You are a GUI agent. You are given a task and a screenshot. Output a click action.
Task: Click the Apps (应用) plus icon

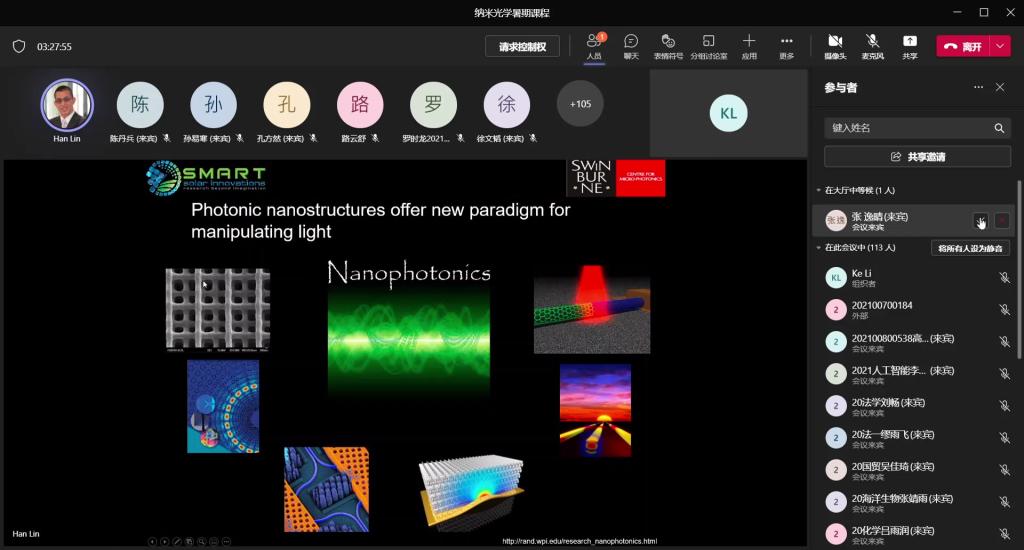coord(749,46)
